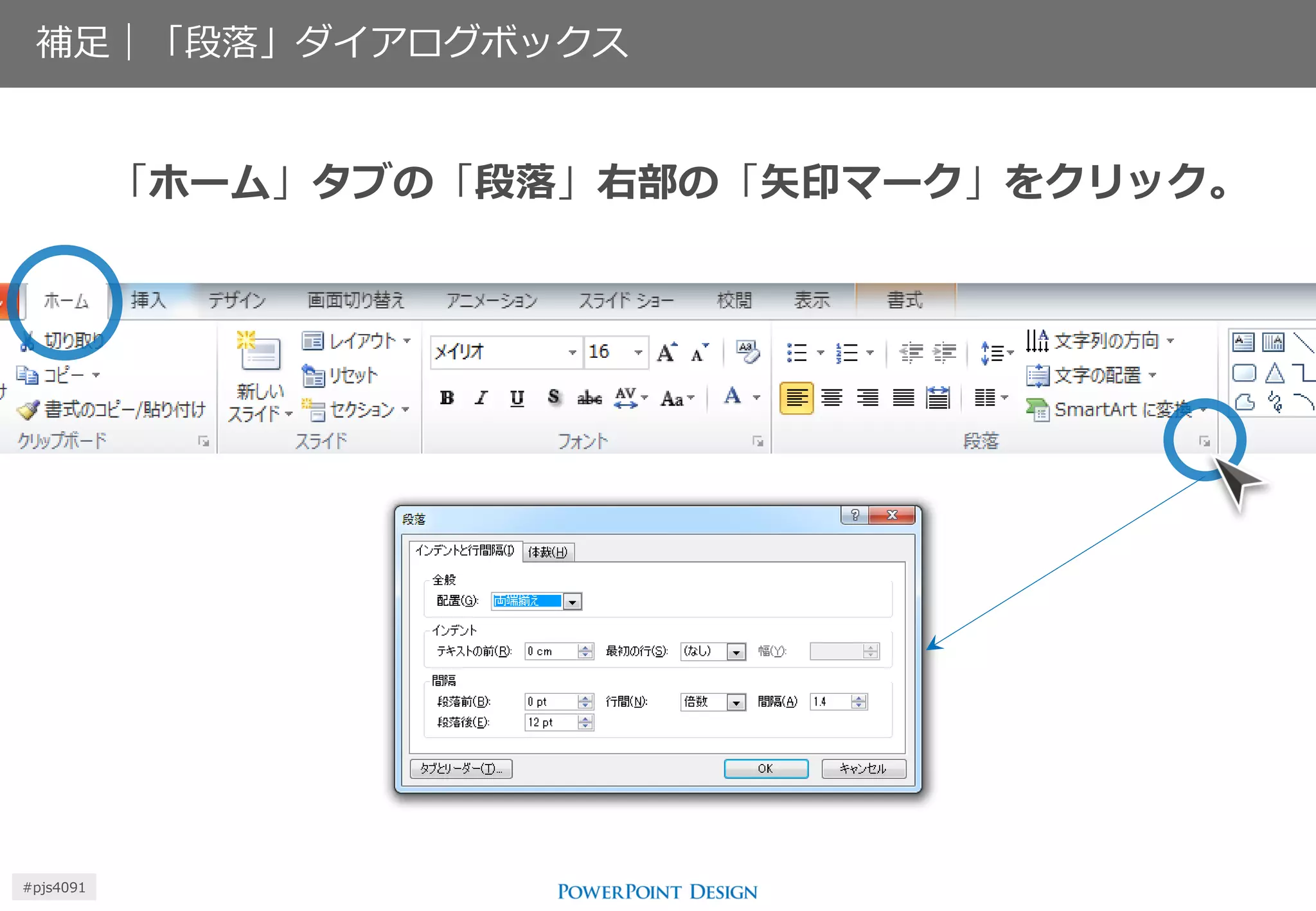The height and width of the screenshot is (911, 1316).
Task: Open the メイリオ font name dropdown
Action: point(572,352)
